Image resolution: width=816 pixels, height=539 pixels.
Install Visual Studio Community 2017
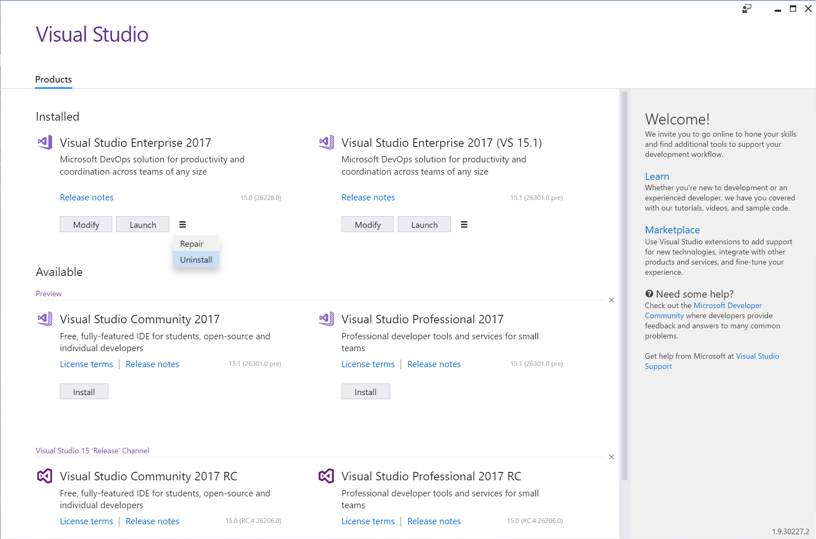84,392
